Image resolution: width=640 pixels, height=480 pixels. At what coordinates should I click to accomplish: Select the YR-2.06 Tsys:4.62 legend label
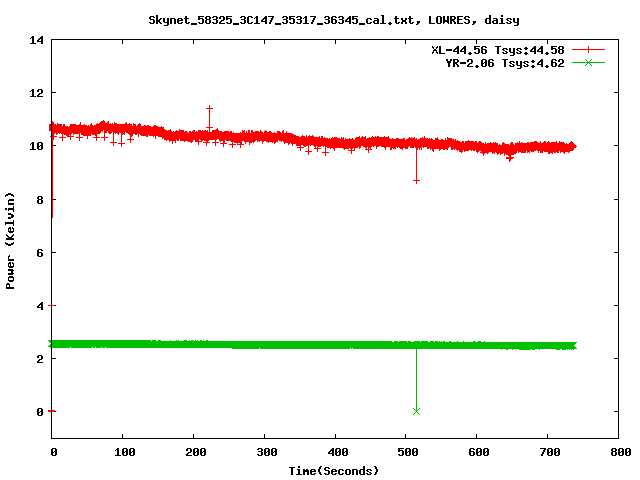(505, 63)
